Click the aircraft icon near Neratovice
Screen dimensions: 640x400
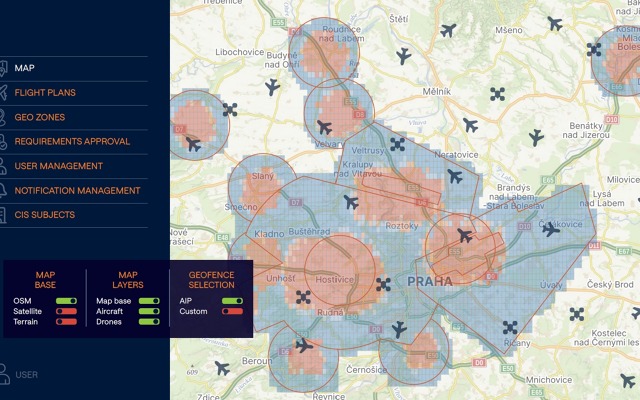(x=455, y=177)
